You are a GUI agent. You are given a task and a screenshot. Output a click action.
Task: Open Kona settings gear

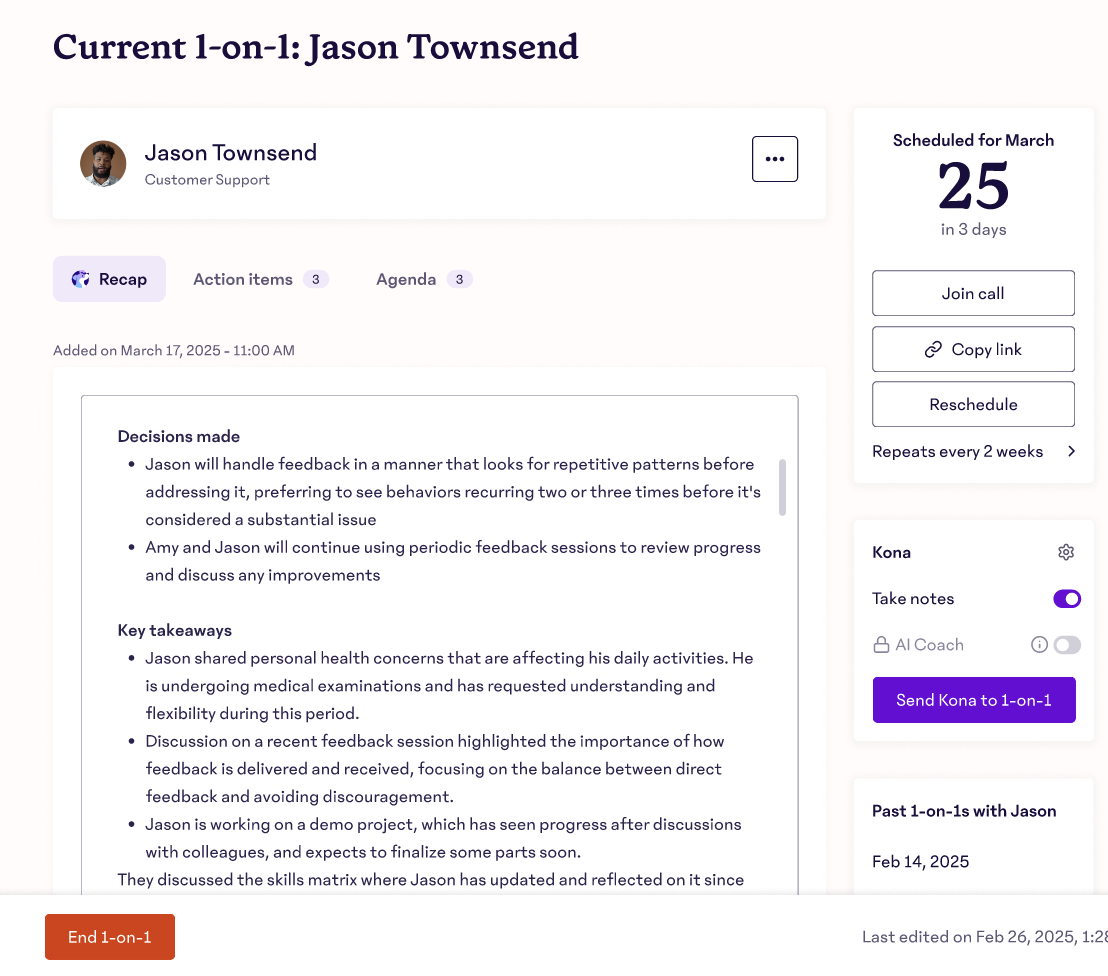click(x=1066, y=552)
